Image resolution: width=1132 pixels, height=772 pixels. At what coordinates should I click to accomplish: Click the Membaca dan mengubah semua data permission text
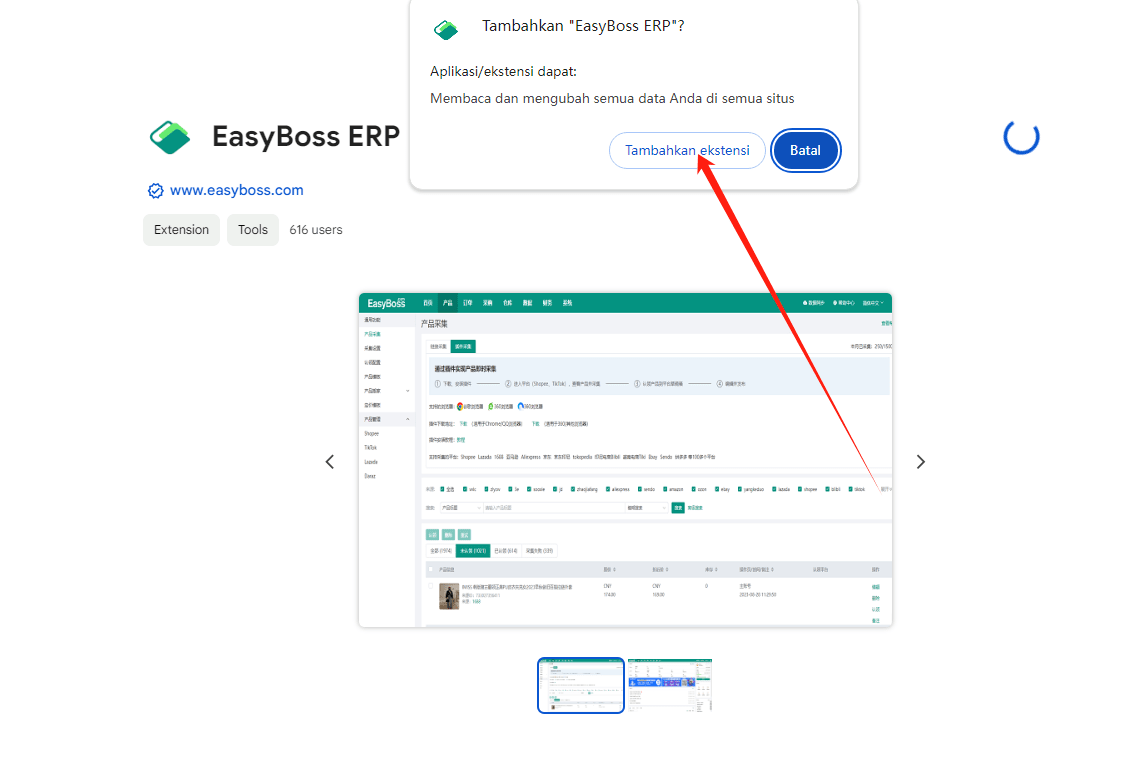pos(611,98)
